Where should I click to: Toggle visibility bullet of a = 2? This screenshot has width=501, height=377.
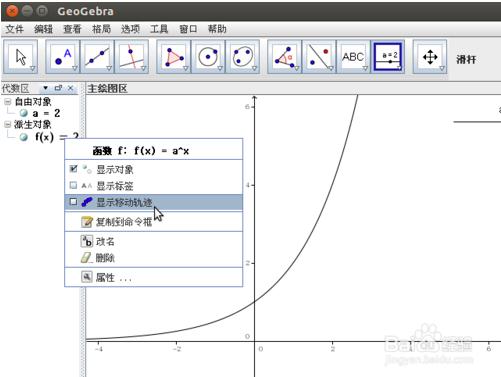click(x=23, y=113)
